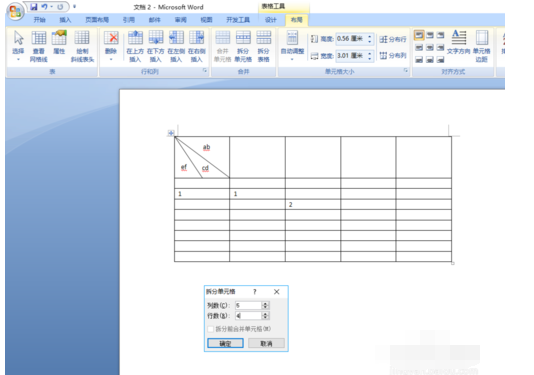The width and height of the screenshot is (534, 375).
Task: Open 单元格边距 (Cell Margins)
Action: click(x=482, y=46)
